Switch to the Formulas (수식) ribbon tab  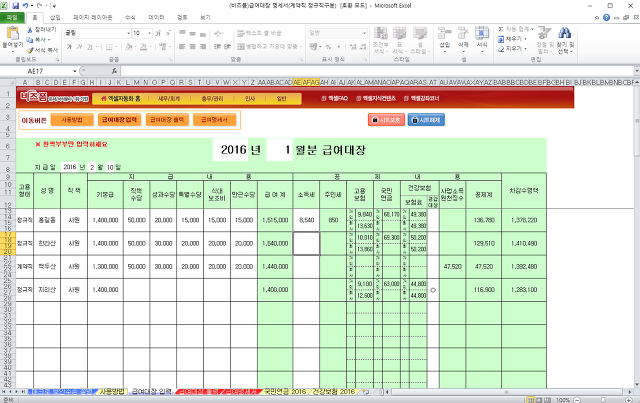(x=130, y=18)
